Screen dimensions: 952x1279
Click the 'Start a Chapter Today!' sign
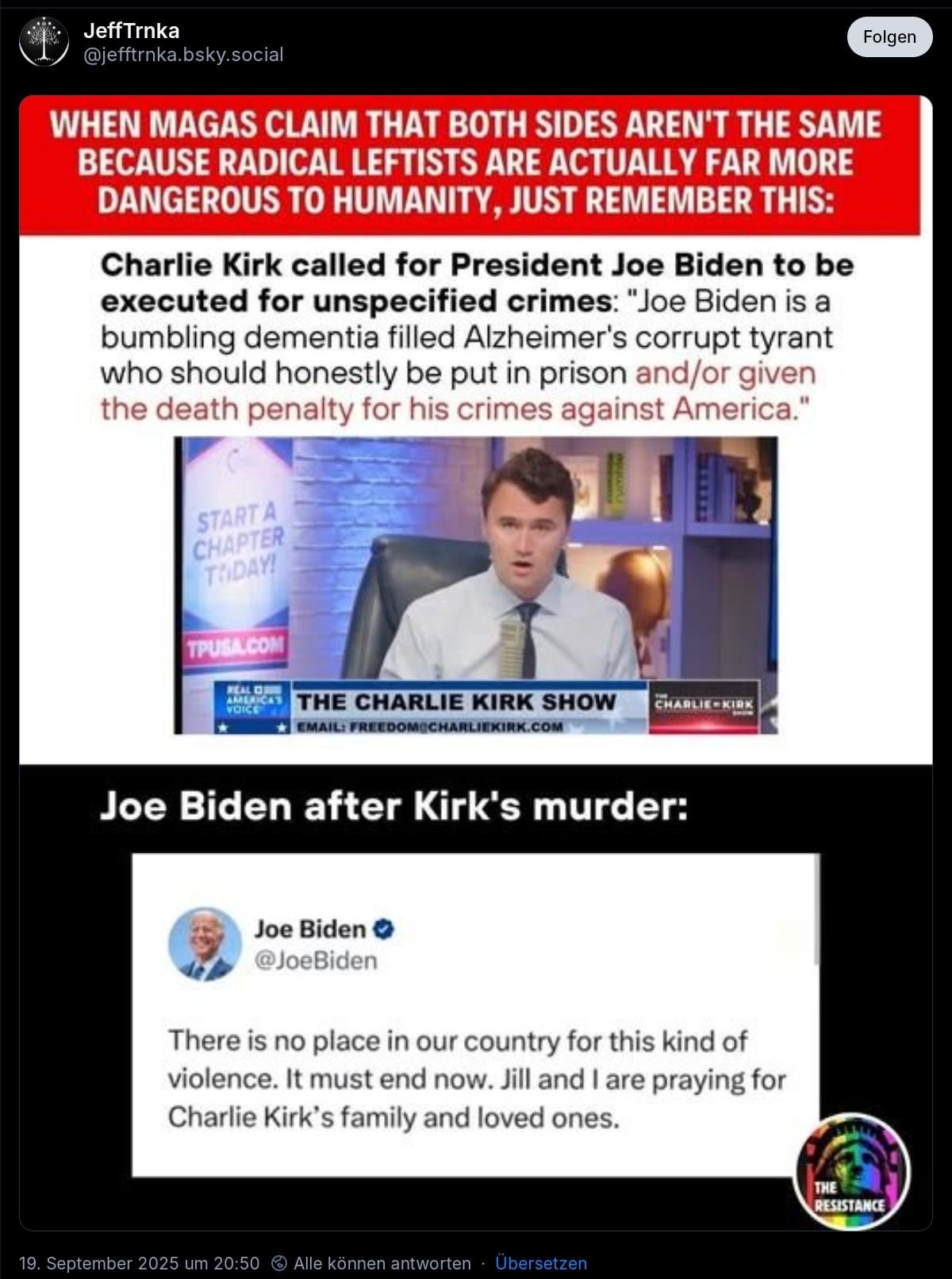[238, 544]
